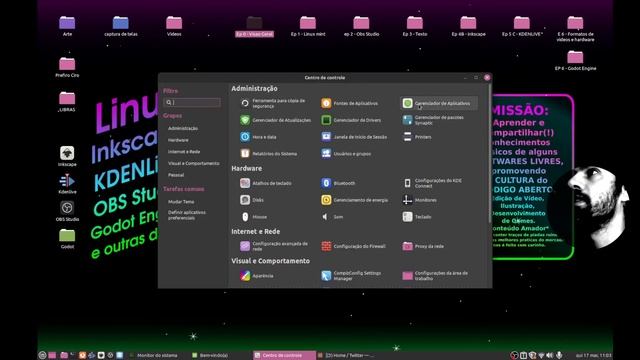640x360 pixels.
Task: Click the volume icon in system tray
Action: point(550,356)
